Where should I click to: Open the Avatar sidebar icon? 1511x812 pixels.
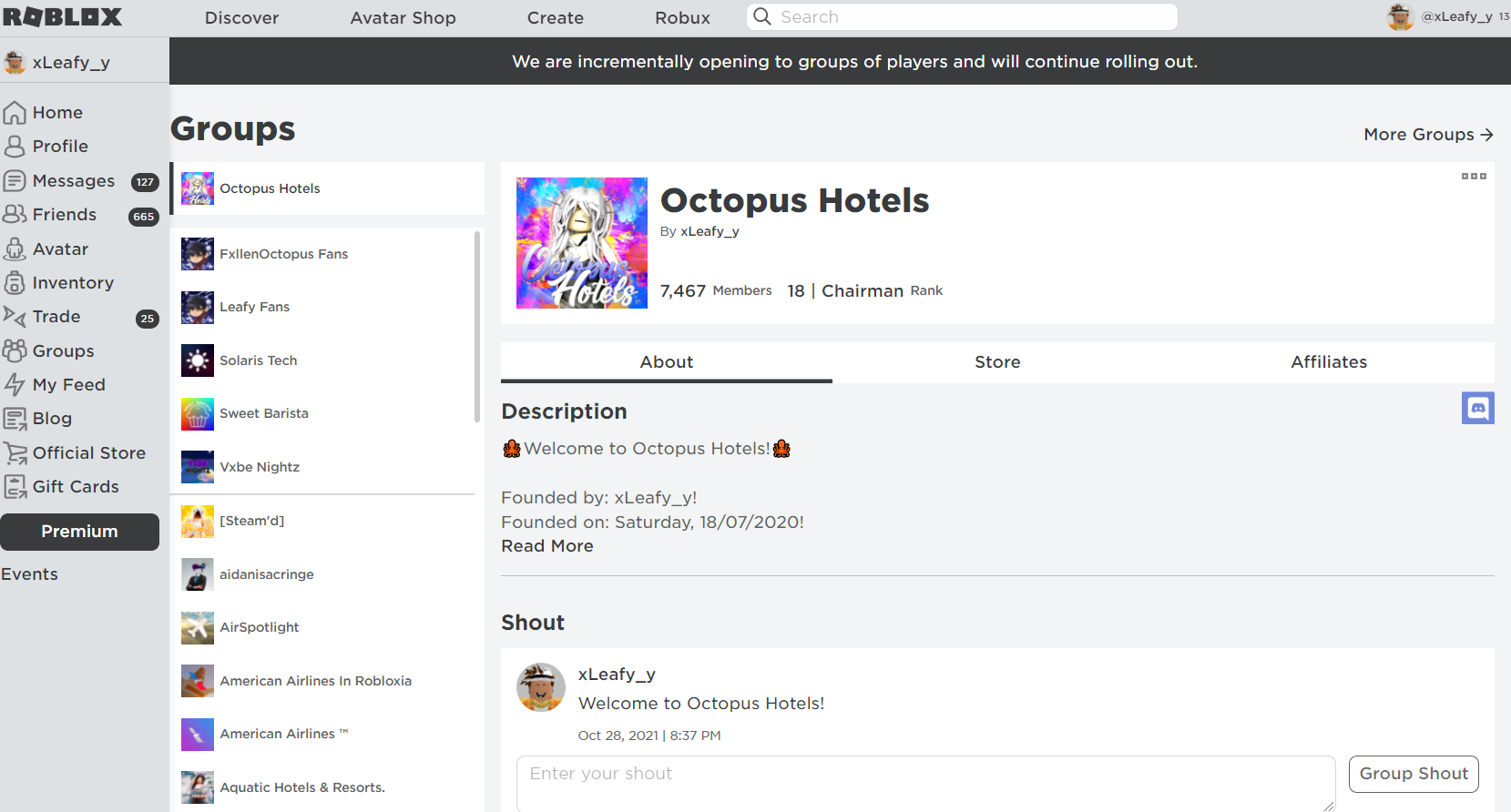tap(15, 249)
